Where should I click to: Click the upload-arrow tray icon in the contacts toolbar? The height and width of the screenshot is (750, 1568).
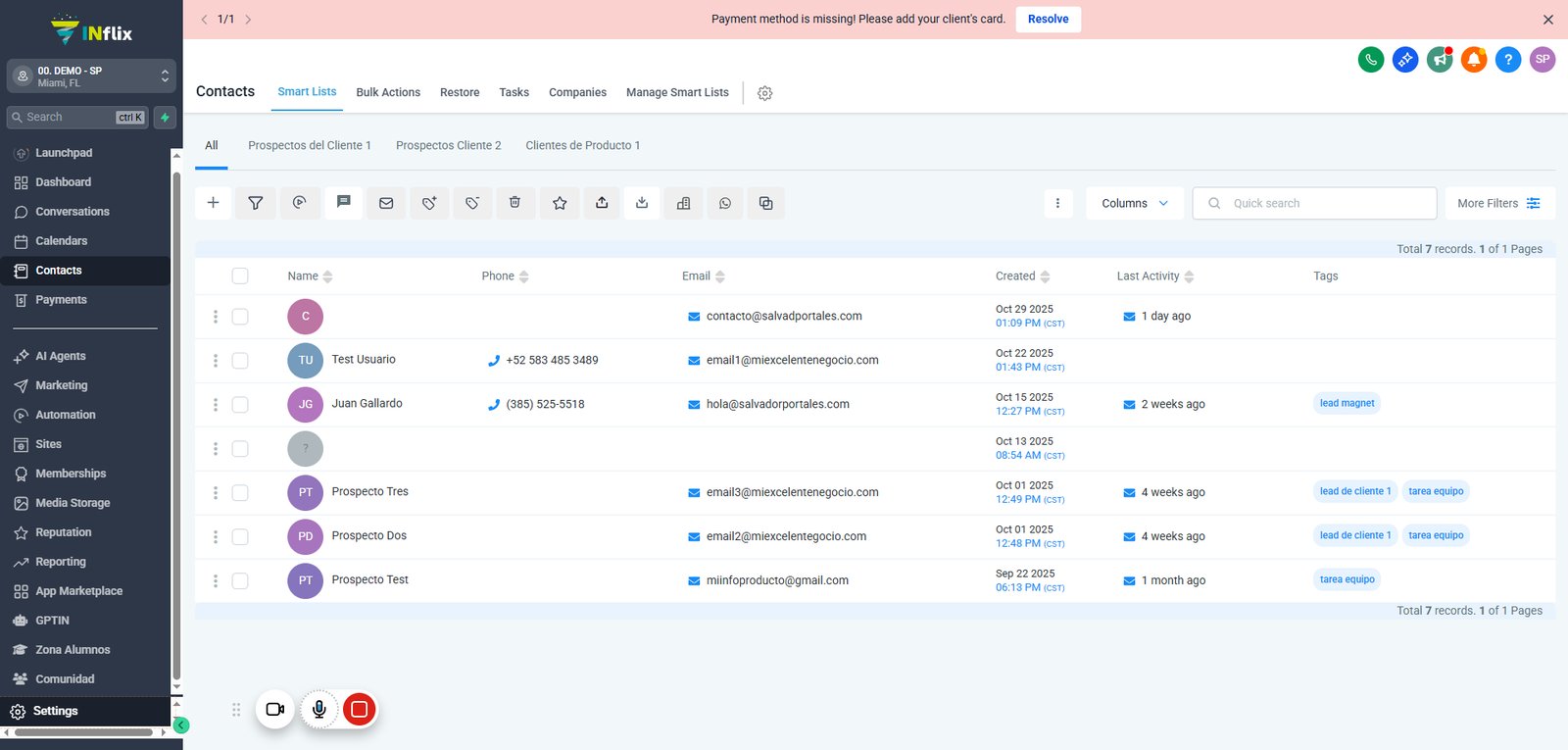pos(602,203)
